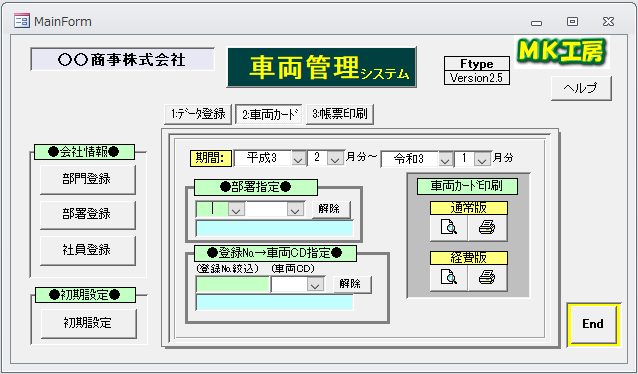Click the ●登録No.→車両CD指定● heading
638x374 pixels.
click(275, 253)
